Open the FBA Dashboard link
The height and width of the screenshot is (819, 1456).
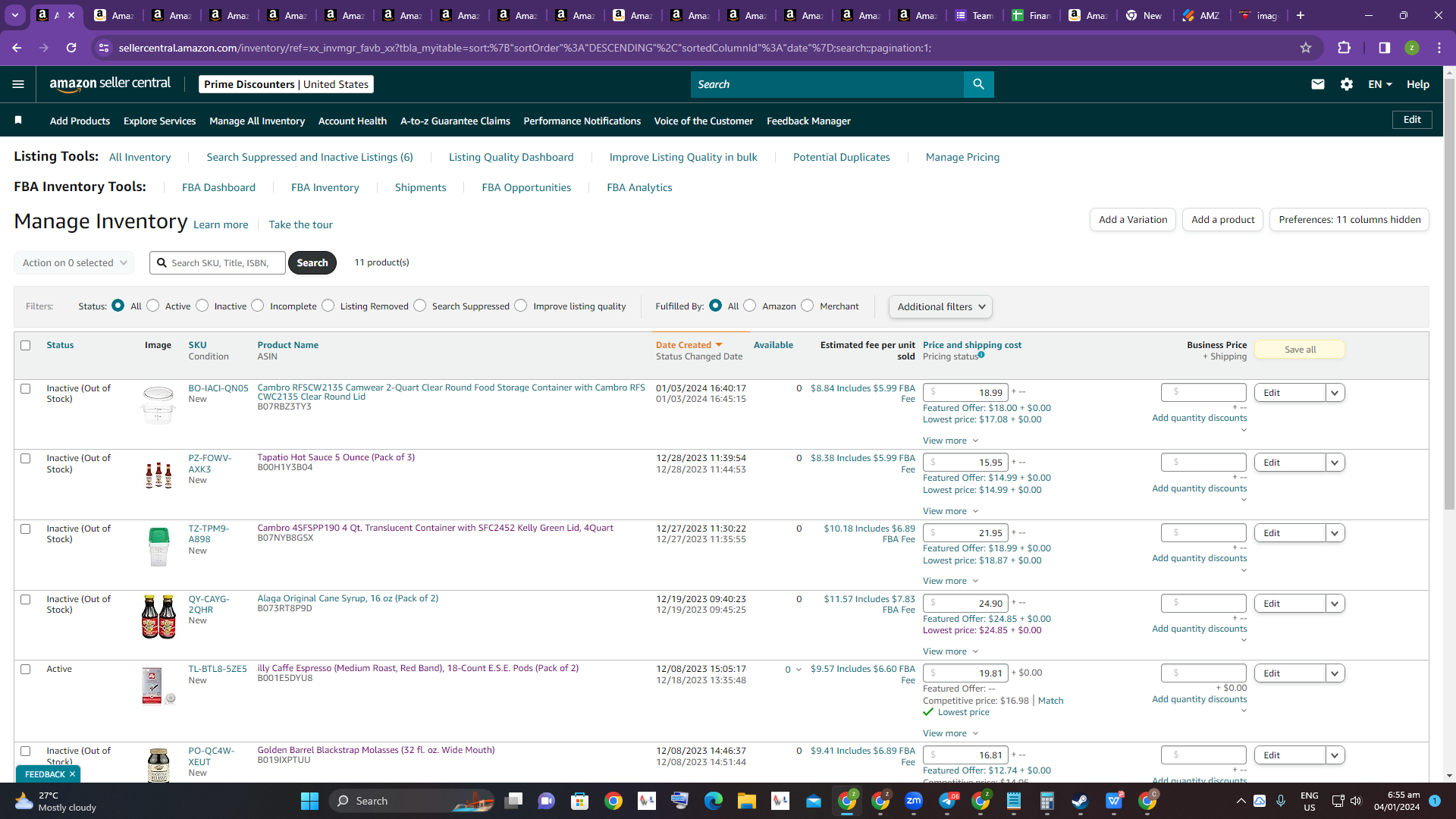pyautogui.click(x=218, y=187)
